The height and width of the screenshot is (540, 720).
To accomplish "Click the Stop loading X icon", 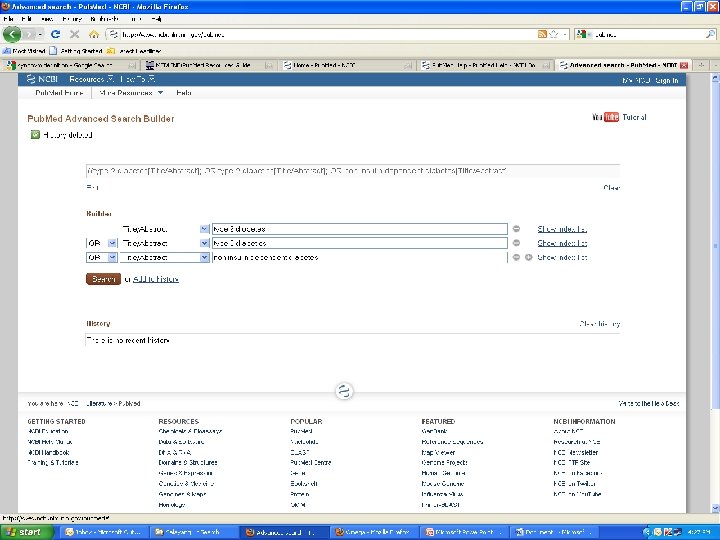I will click(x=74, y=34).
